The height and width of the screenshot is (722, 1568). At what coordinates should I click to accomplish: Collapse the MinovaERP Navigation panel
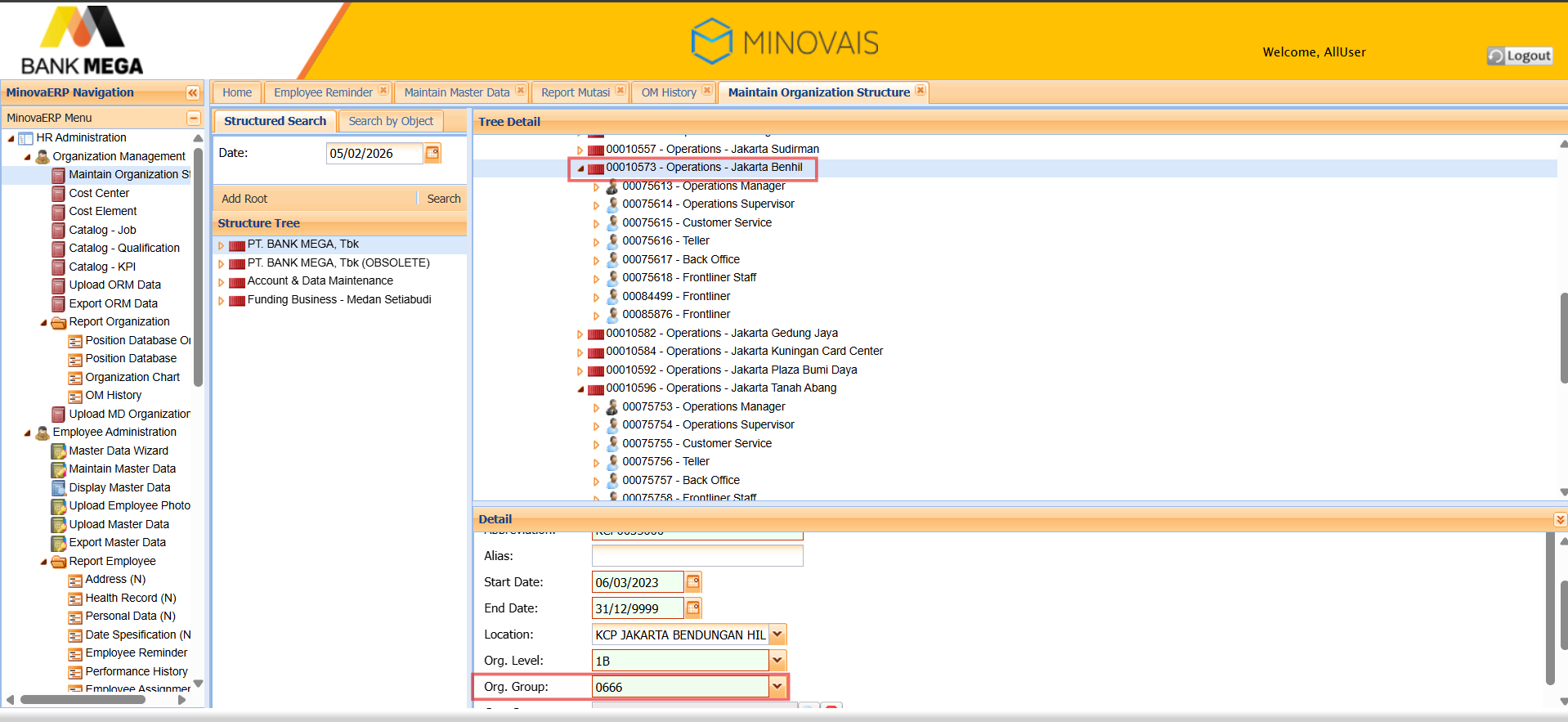193,93
